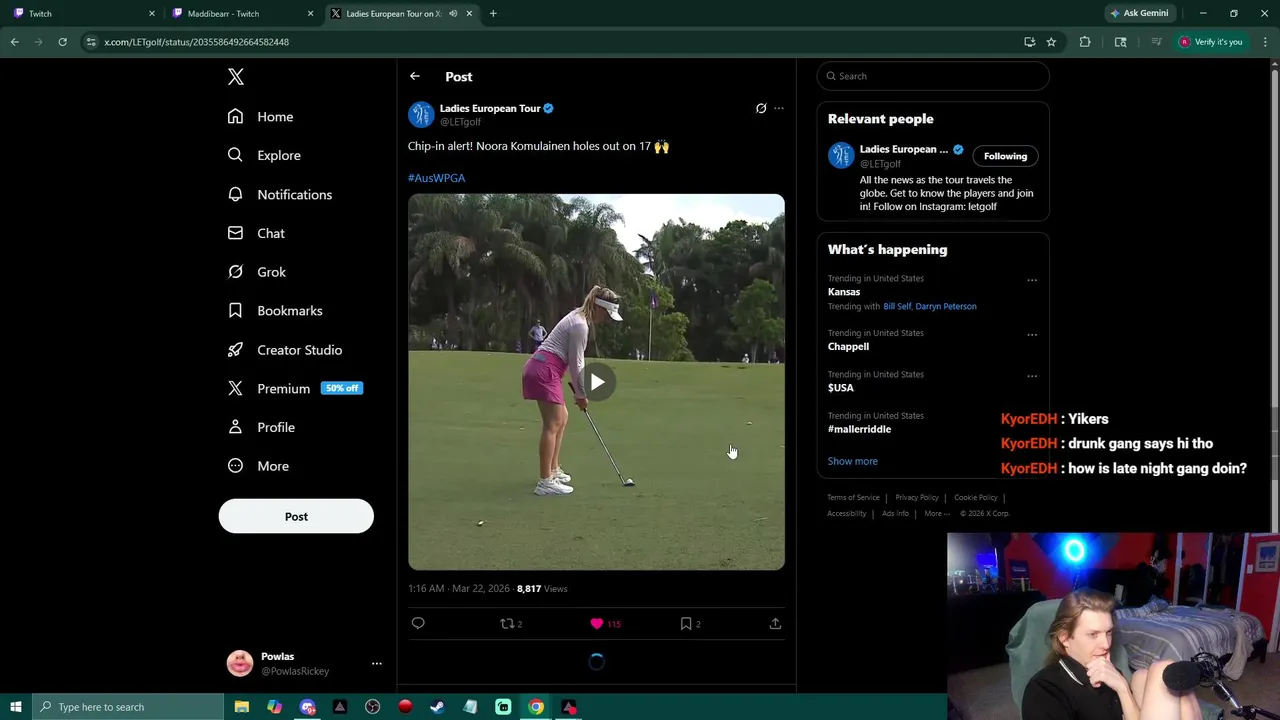Open the #AusWPGA hashtag link

(436, 178)
